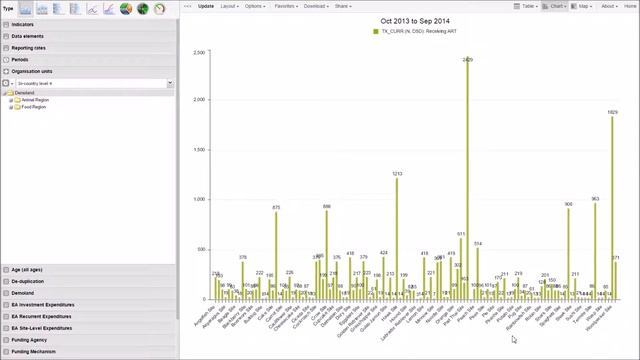Click the bar labeled 1213

[x=397, y=239]
